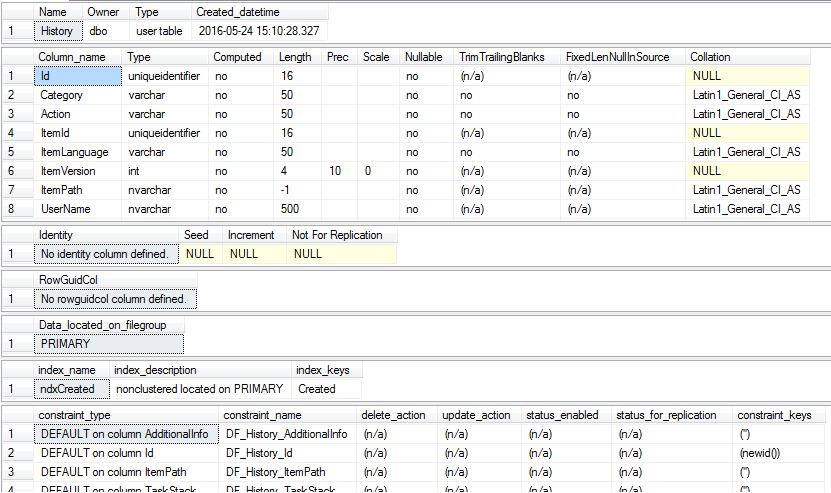This screenshot has height=493, width=831.
Task: Click the 'Owner' column header
Action: pyautogui.click(x=106, y=12)
